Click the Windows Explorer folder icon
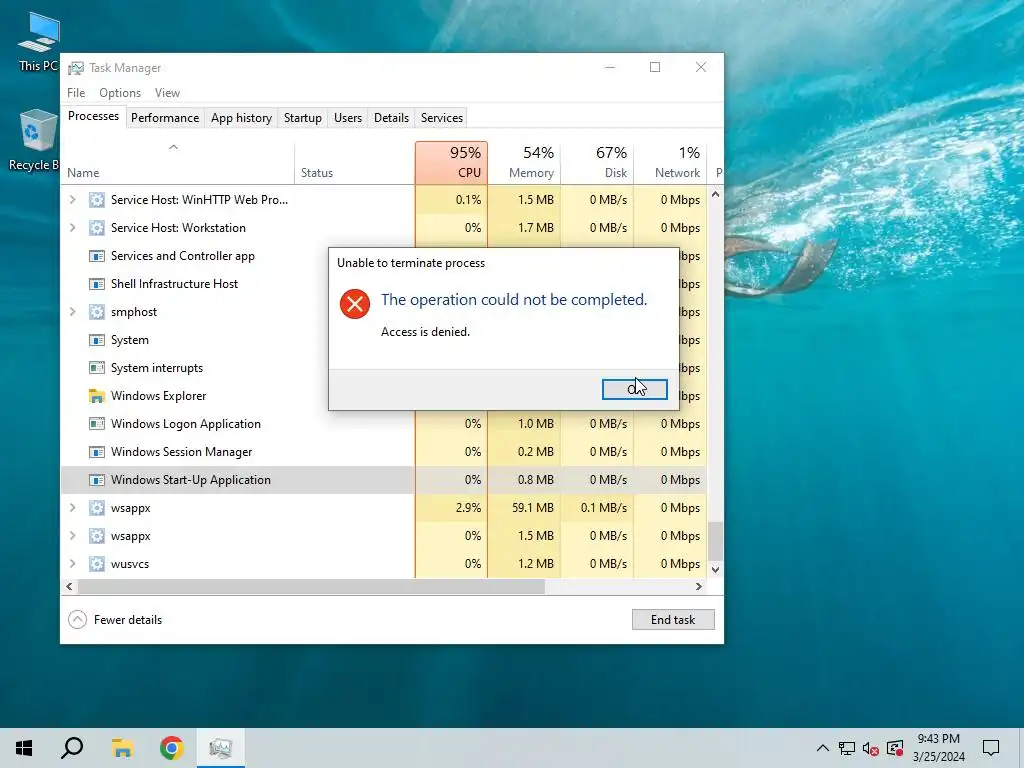The image size is (1024, 768). [97, 396]
